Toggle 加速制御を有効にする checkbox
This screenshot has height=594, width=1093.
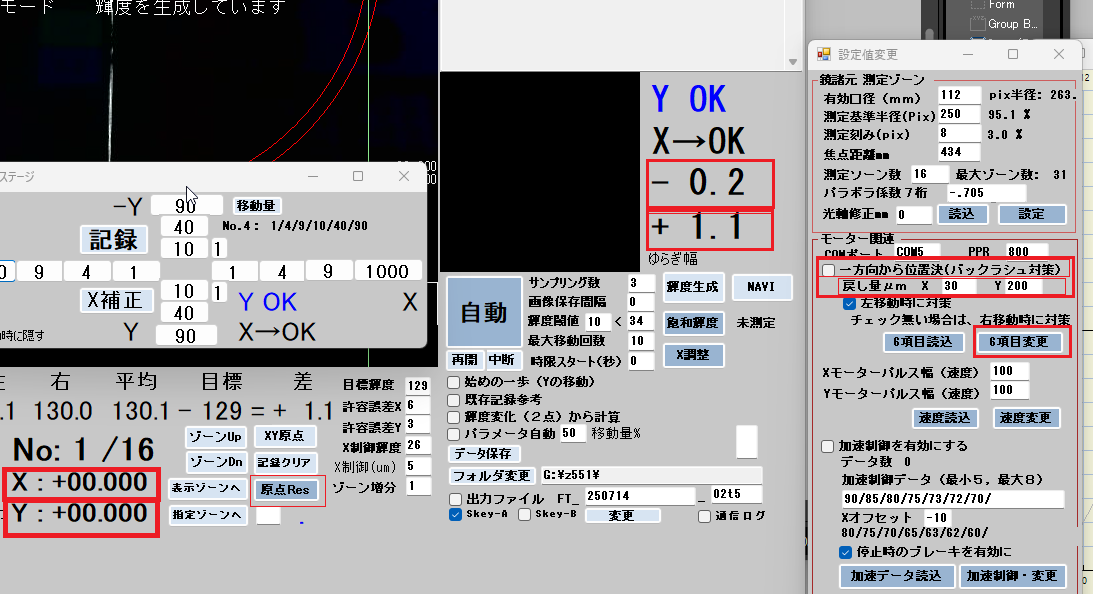pos(828,446)
